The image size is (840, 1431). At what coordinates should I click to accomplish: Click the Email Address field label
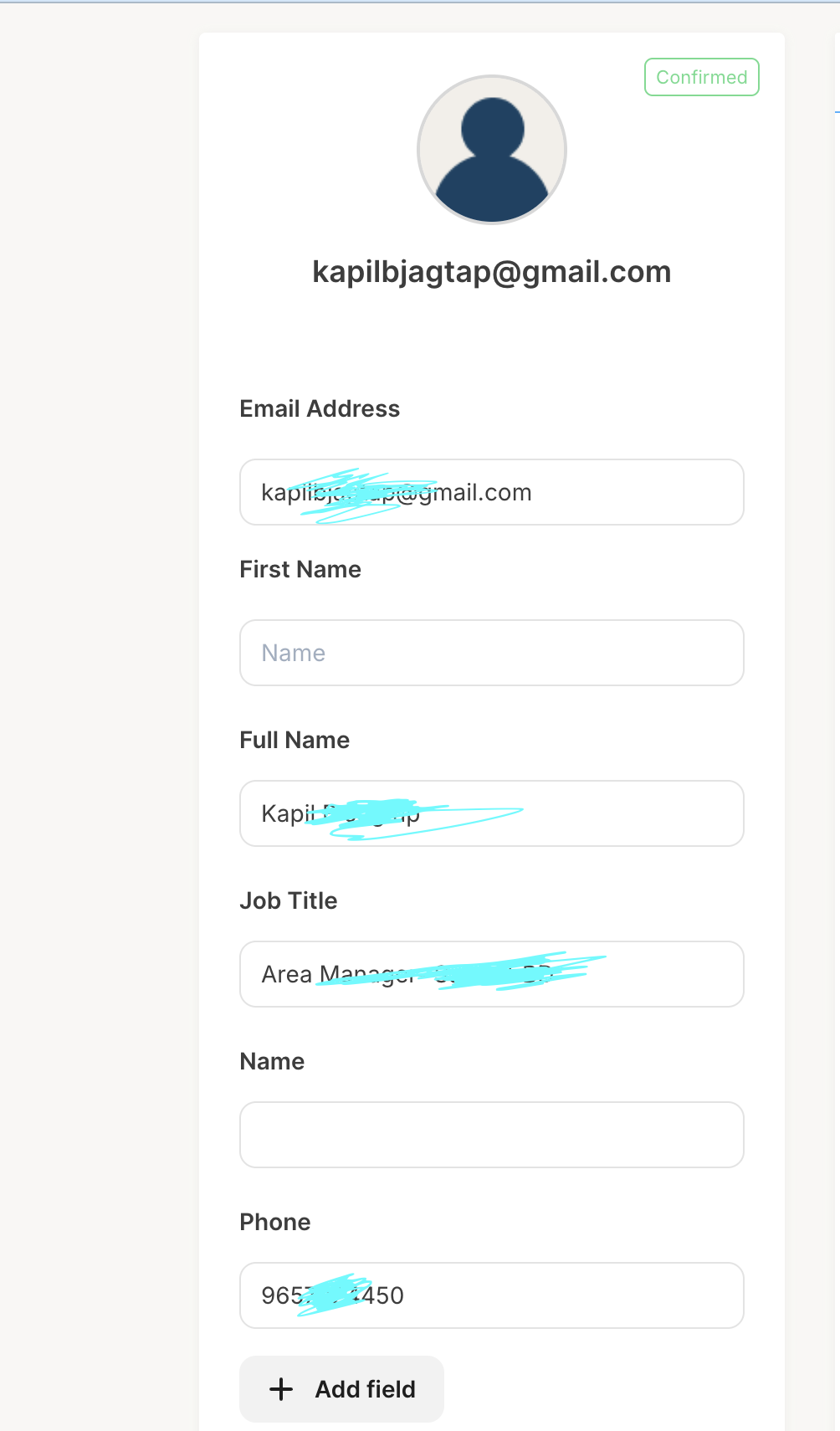click(x=320, y=408)
